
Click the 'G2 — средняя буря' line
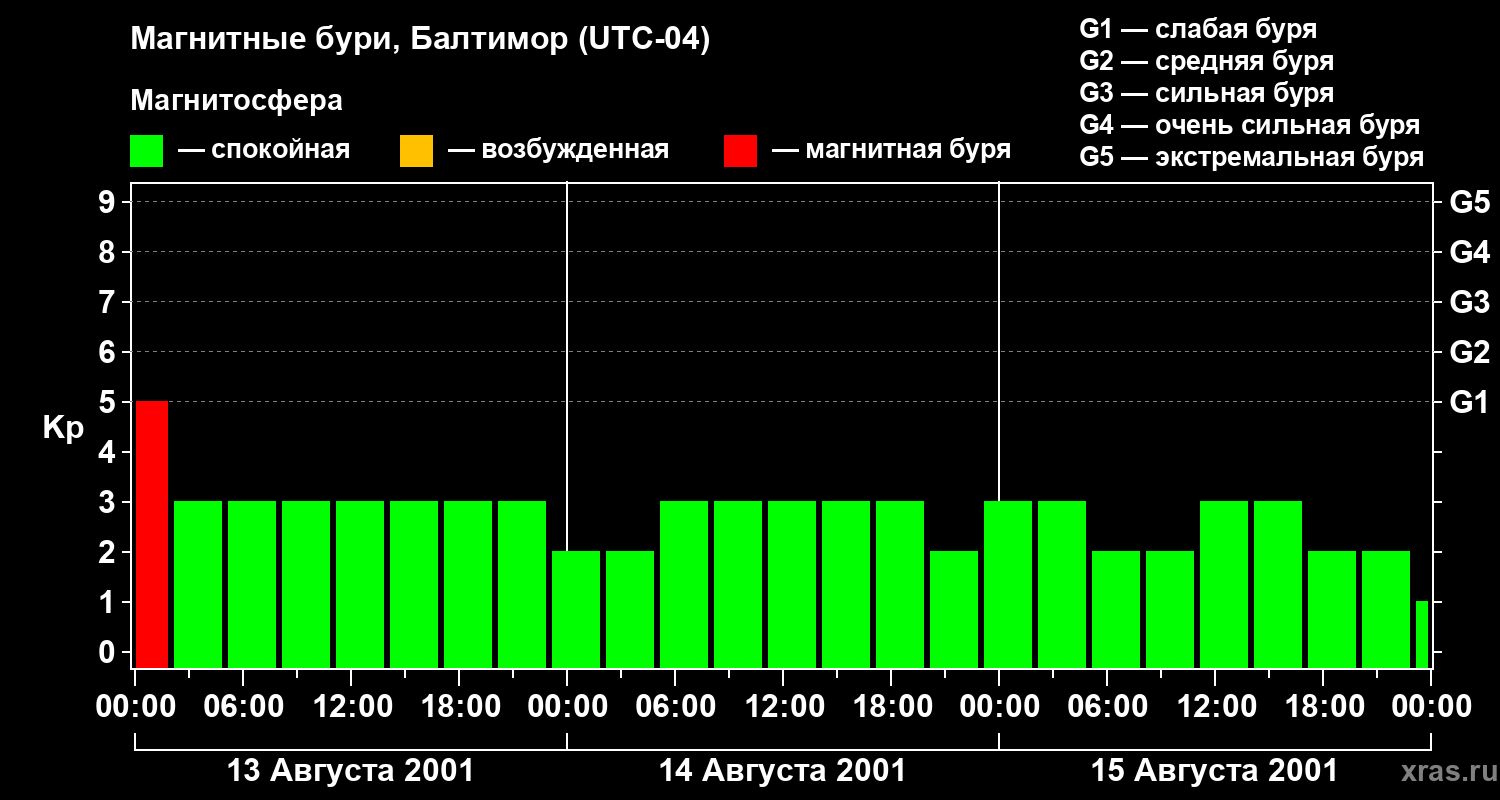1207,61
